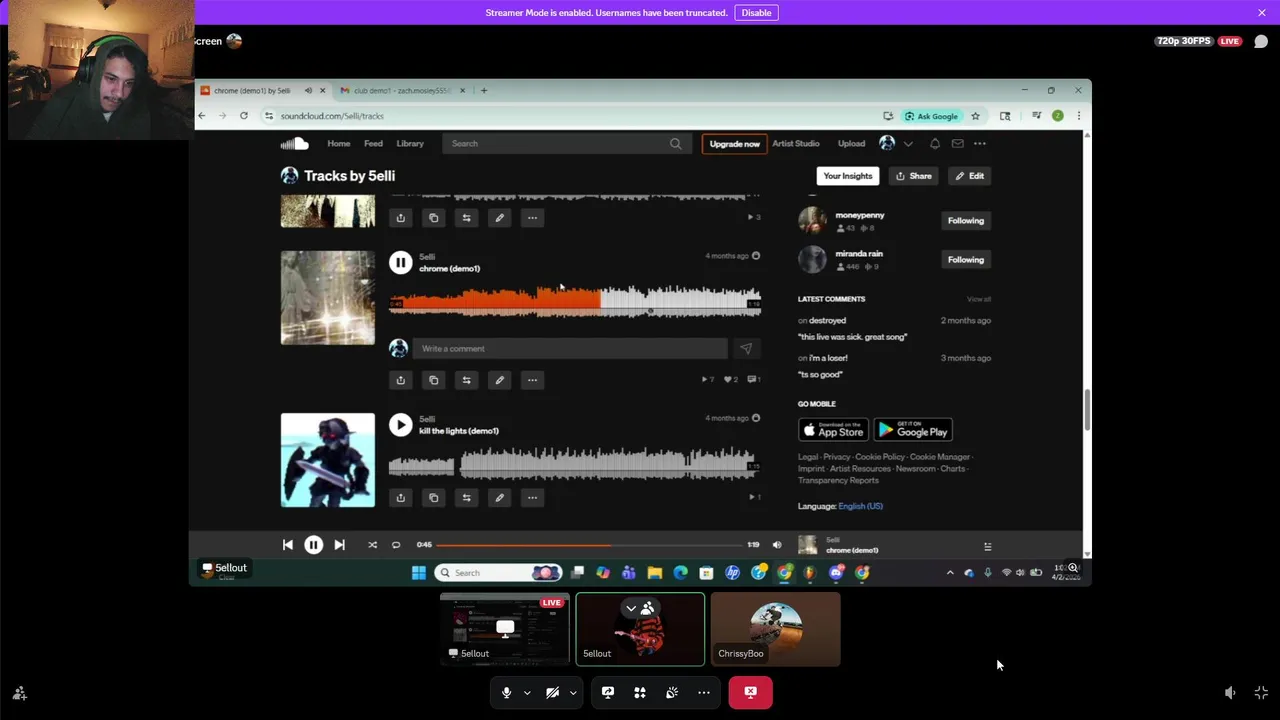Image resolution: width=1280 pixels, height=720 pixels.
Task: Open File Explorer from shared taskbar
Action: [655, 573]
